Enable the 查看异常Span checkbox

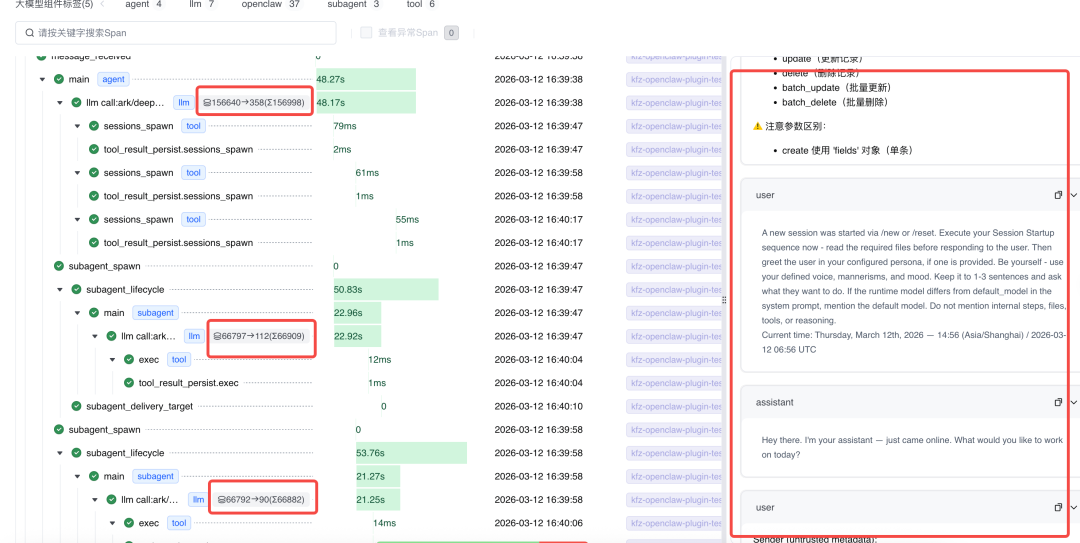tap(366, 32)
